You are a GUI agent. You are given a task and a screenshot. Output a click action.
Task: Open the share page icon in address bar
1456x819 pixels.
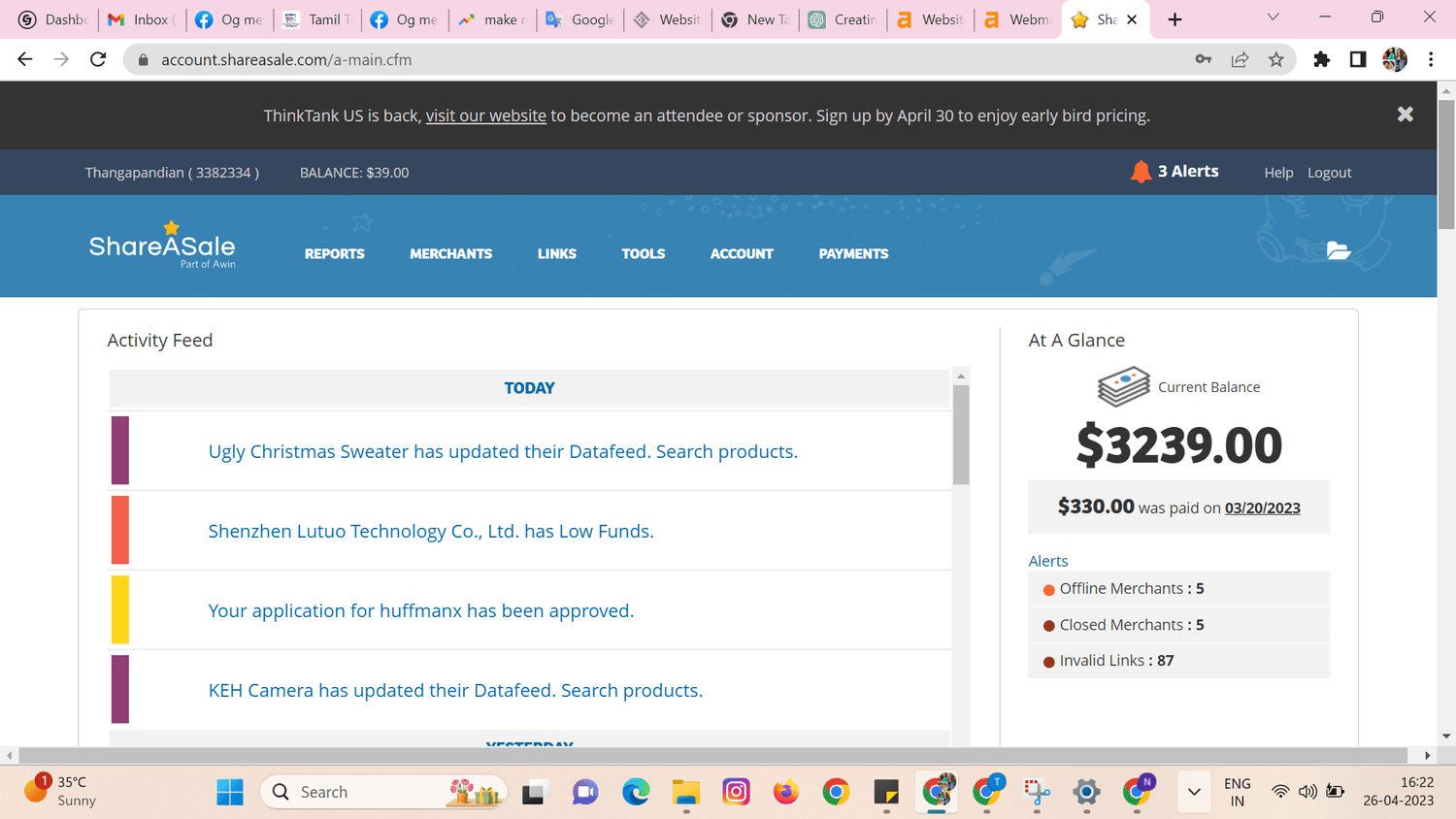click(1240, 59)
